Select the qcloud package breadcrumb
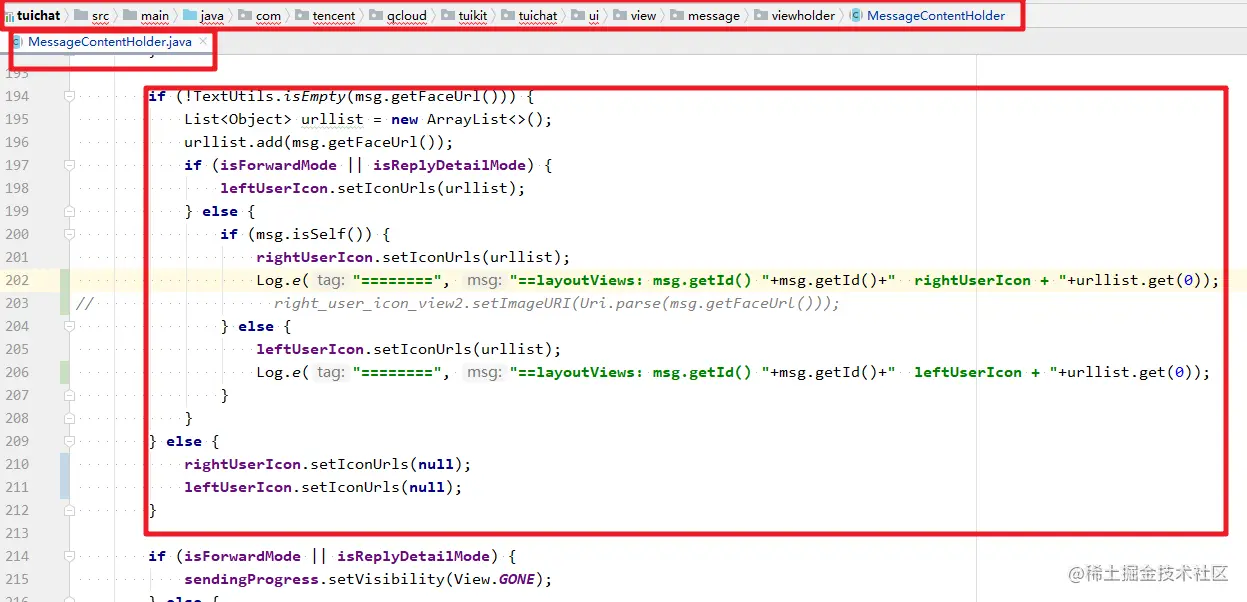 (398, 16)
